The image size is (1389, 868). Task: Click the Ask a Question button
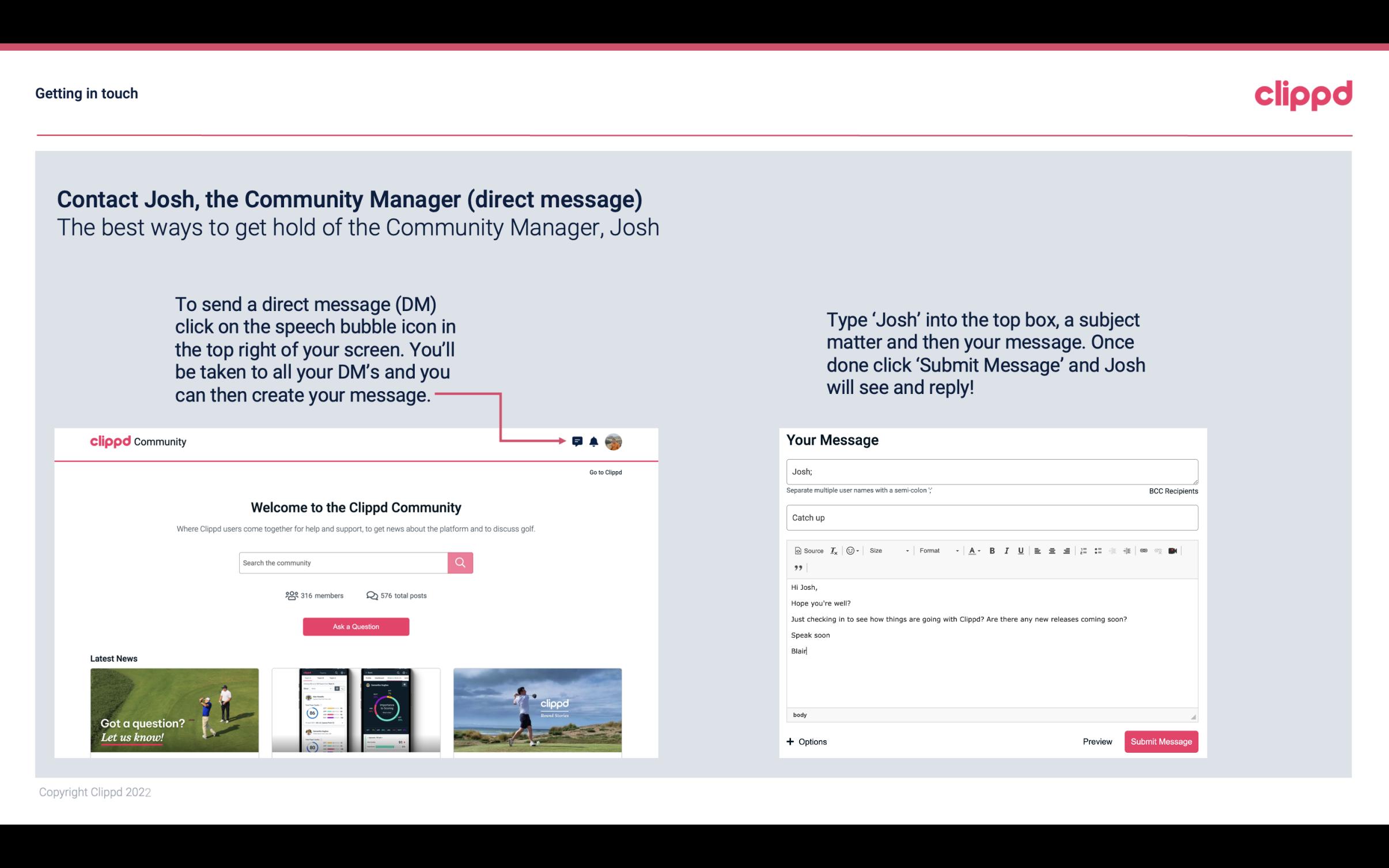coord(356,626)
